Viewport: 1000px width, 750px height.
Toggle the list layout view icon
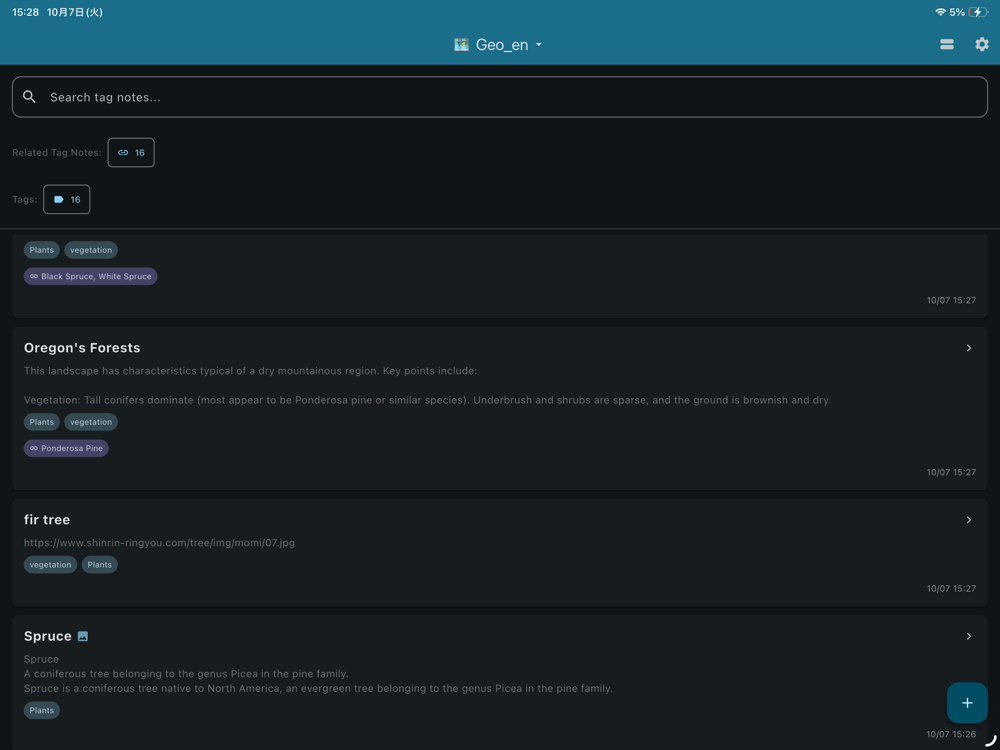click(x=946, y=44)
